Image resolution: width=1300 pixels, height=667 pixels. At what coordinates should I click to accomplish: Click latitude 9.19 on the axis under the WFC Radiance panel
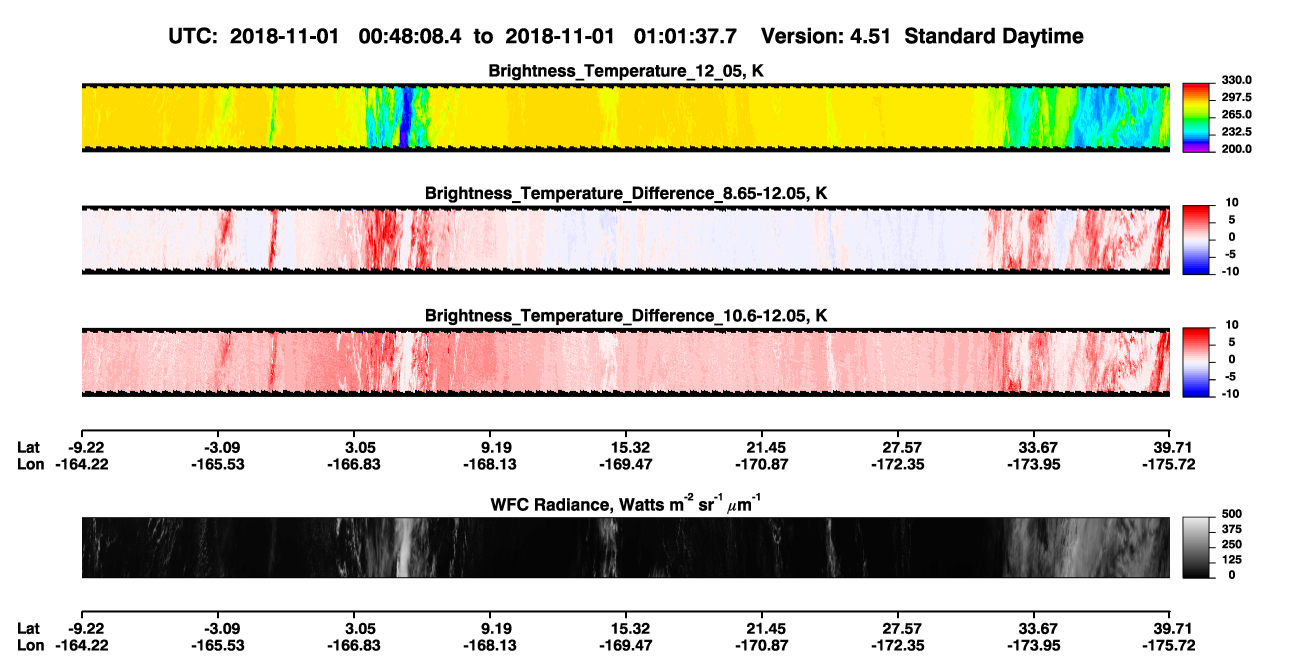(489, 628)
